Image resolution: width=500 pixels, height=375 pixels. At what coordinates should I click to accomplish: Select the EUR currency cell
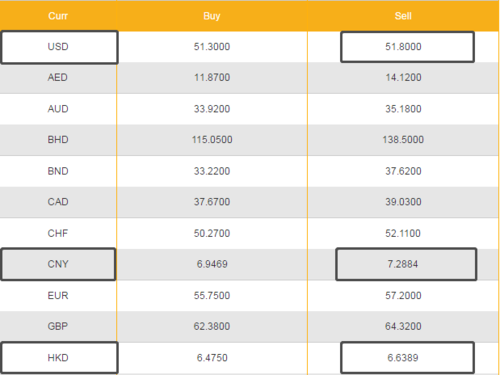point(58,296)
